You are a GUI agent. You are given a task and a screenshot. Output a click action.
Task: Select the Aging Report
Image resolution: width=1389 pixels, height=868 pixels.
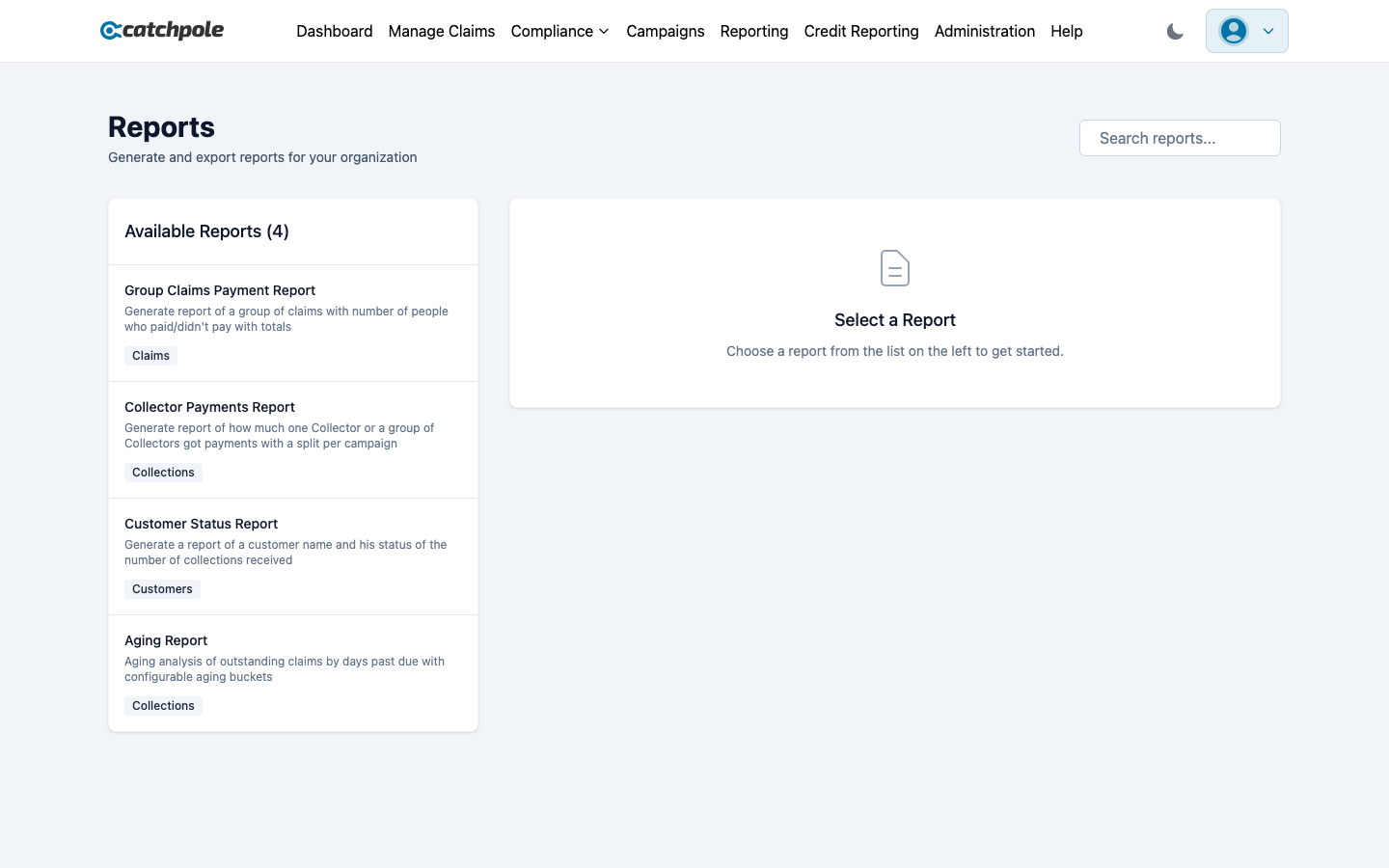pos(292,672)
